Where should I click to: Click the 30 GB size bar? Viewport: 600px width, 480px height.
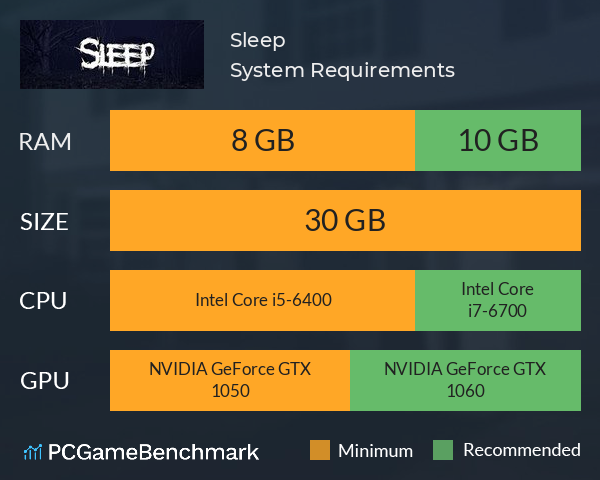(345, 220)
